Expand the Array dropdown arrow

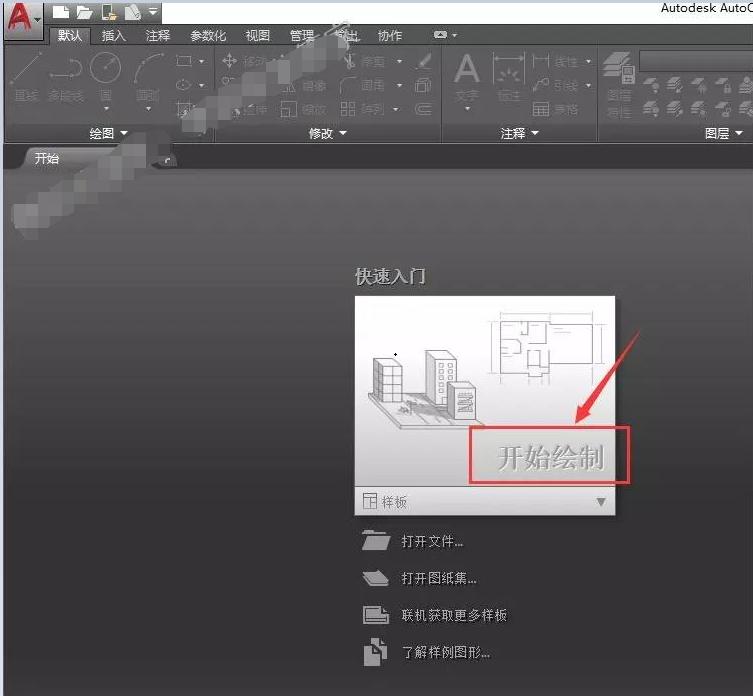(396, 110)
